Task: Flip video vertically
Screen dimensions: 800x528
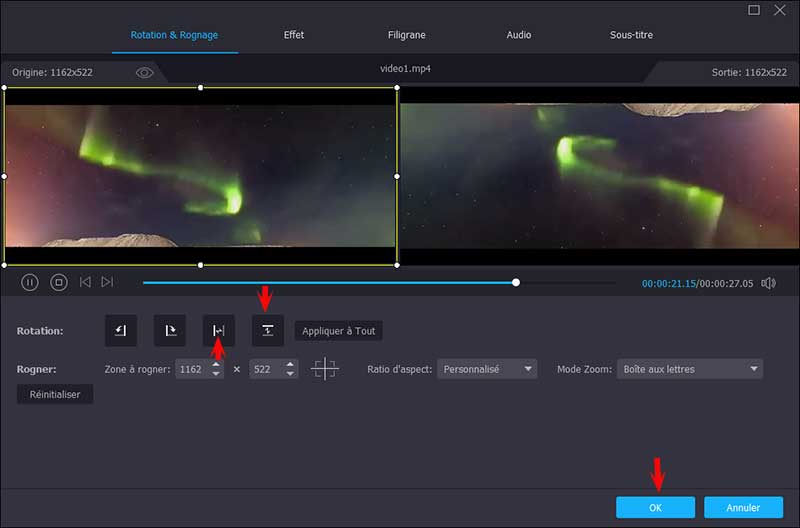Action: (268, 330)
